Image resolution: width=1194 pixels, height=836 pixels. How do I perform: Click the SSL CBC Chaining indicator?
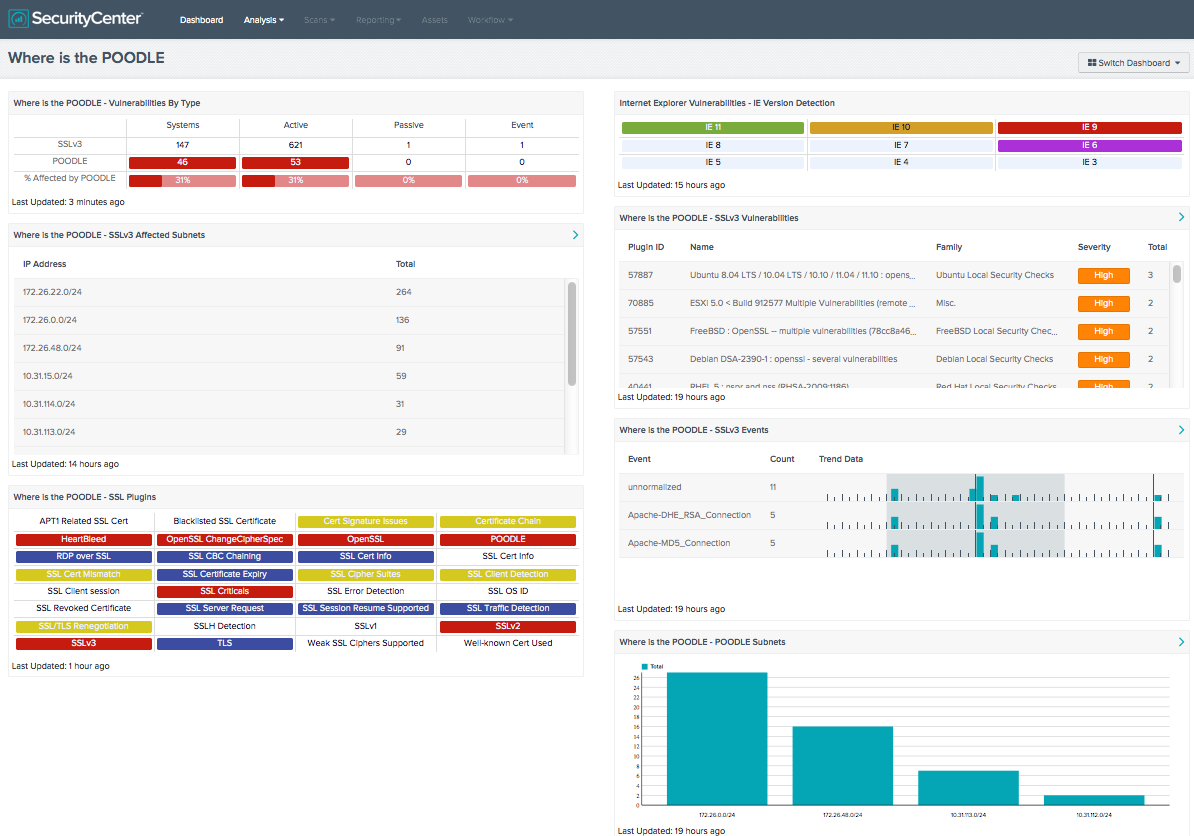(x=225, y=557)
